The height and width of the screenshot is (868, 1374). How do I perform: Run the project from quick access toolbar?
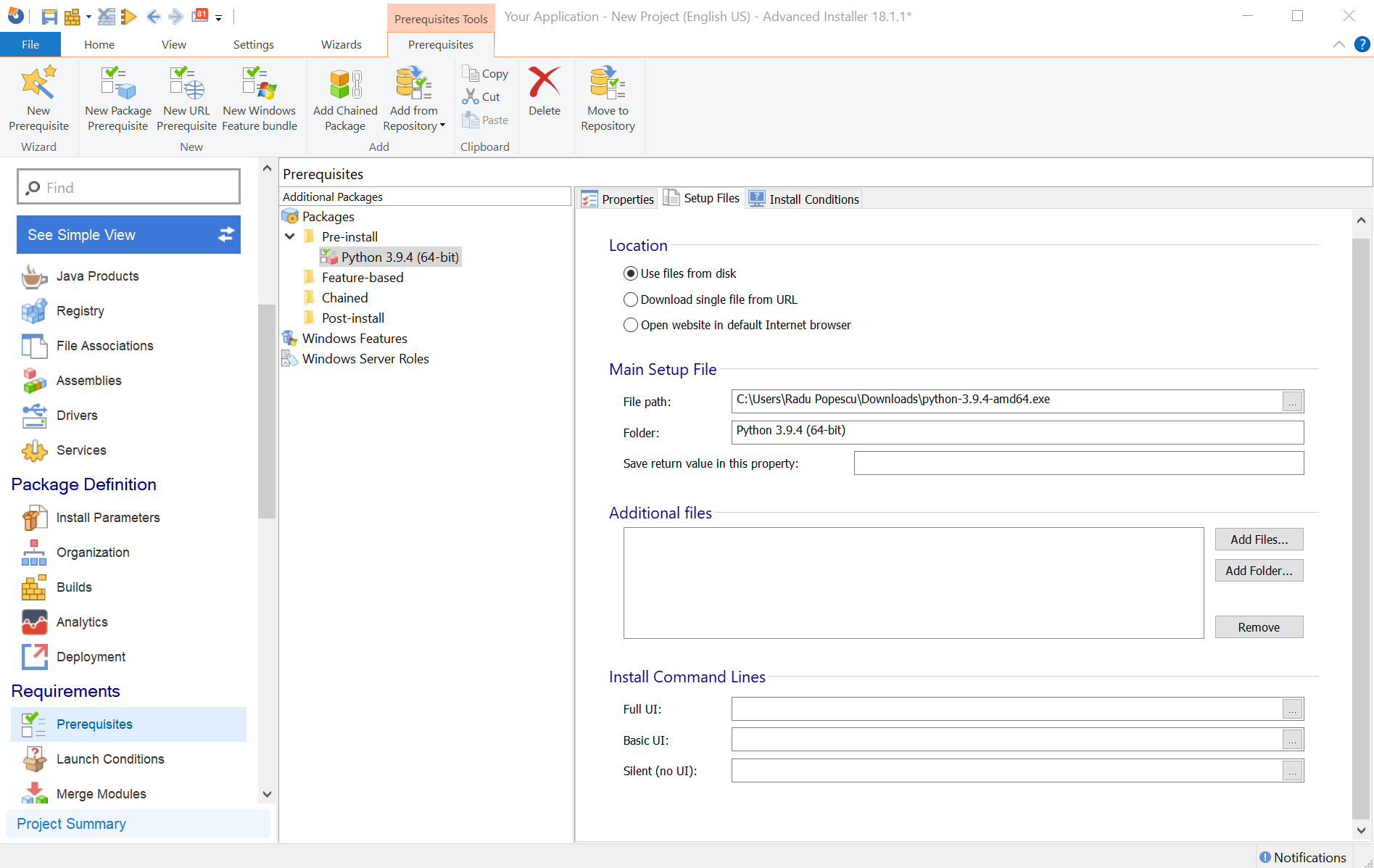coord(129,17)
